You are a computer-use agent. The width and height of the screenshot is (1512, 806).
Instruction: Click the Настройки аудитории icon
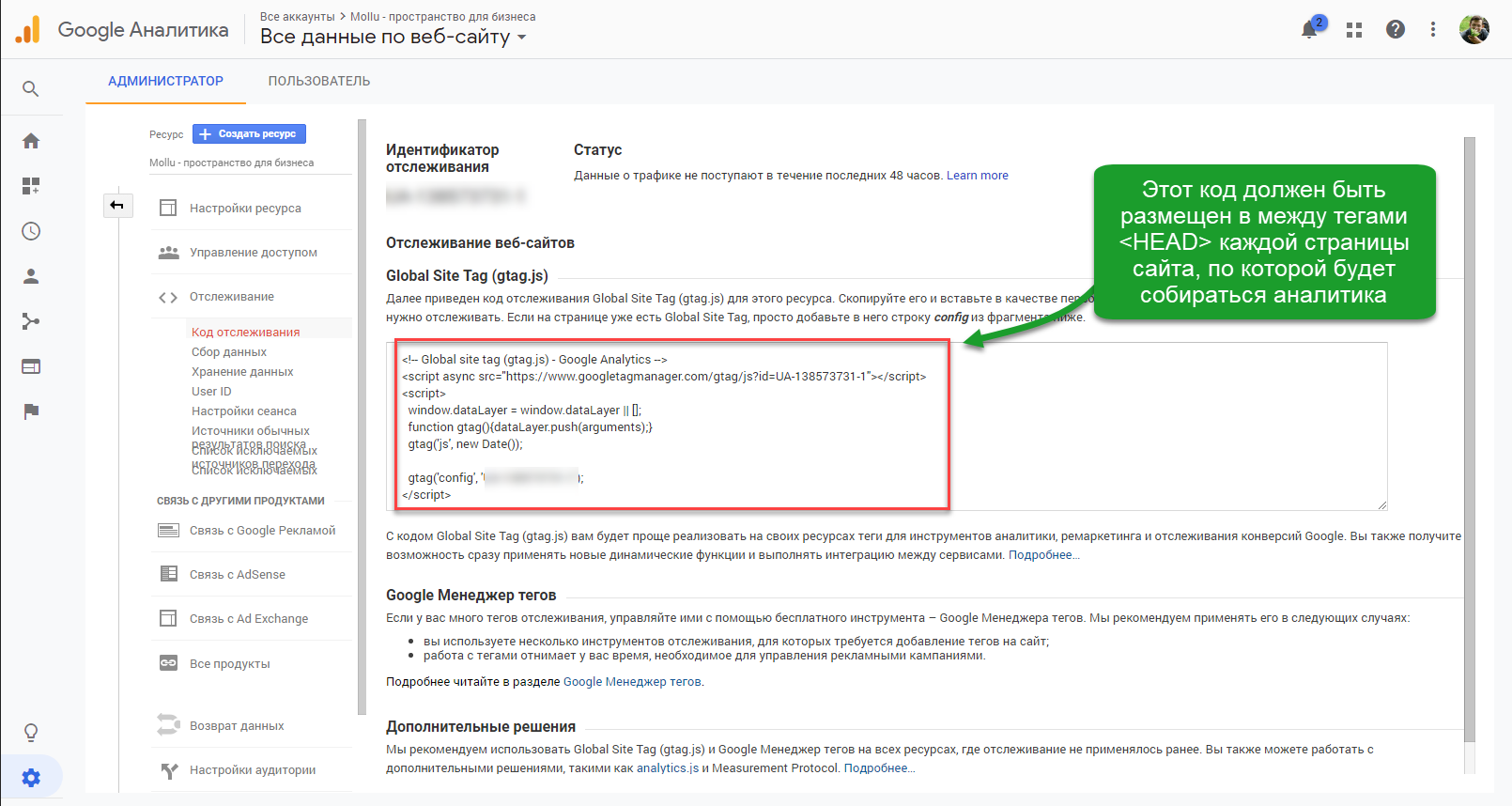(x=168, y=770)
